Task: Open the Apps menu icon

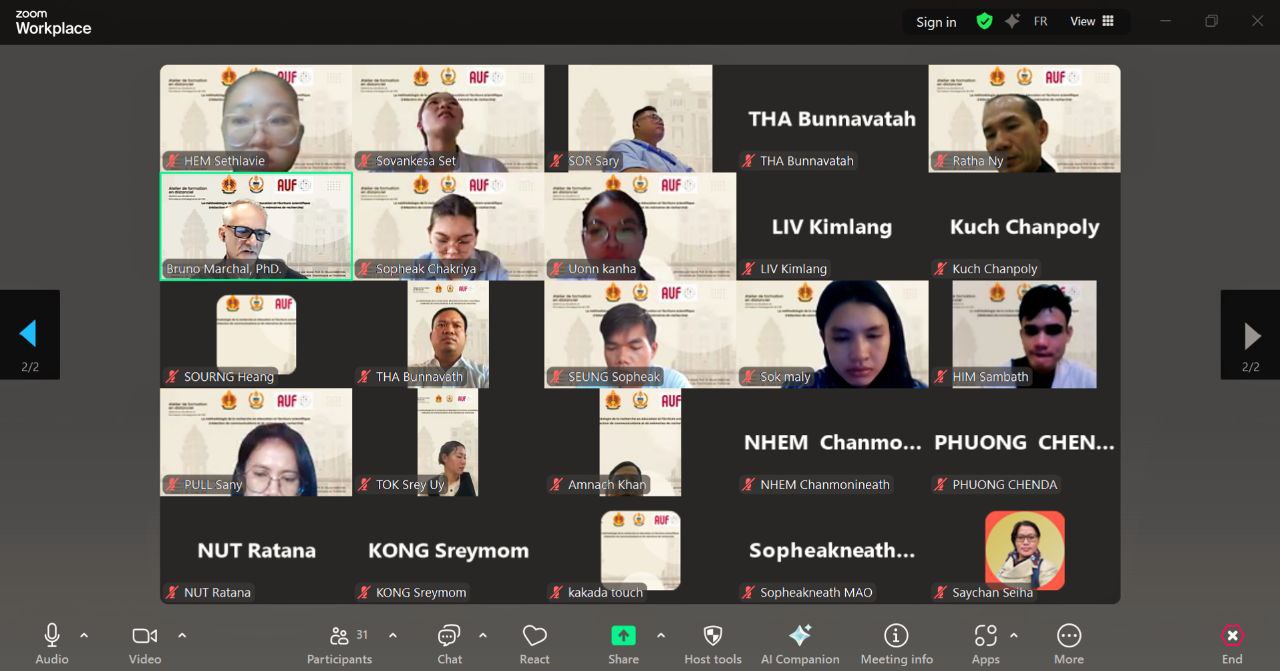Action: [985, 643]
